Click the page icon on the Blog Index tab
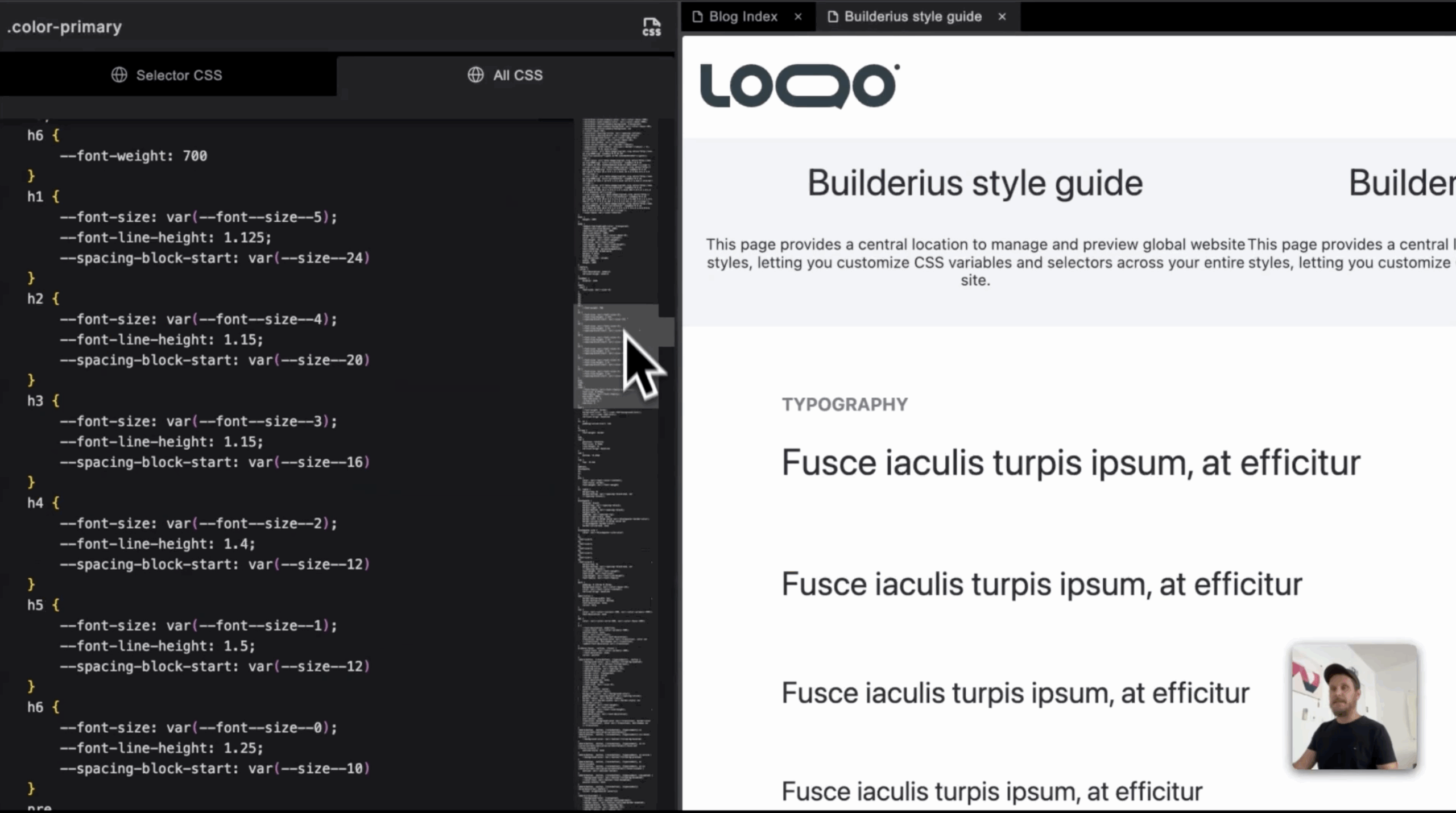This screenshot has height=813, width=1456. [697, 16]
